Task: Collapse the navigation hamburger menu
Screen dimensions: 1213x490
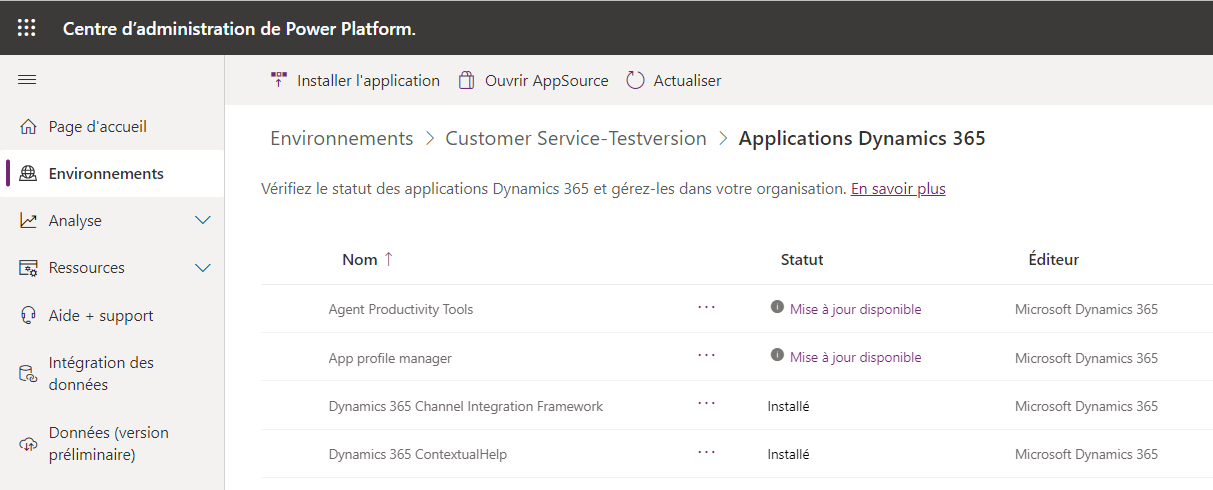Action: [x=27, y=80]
